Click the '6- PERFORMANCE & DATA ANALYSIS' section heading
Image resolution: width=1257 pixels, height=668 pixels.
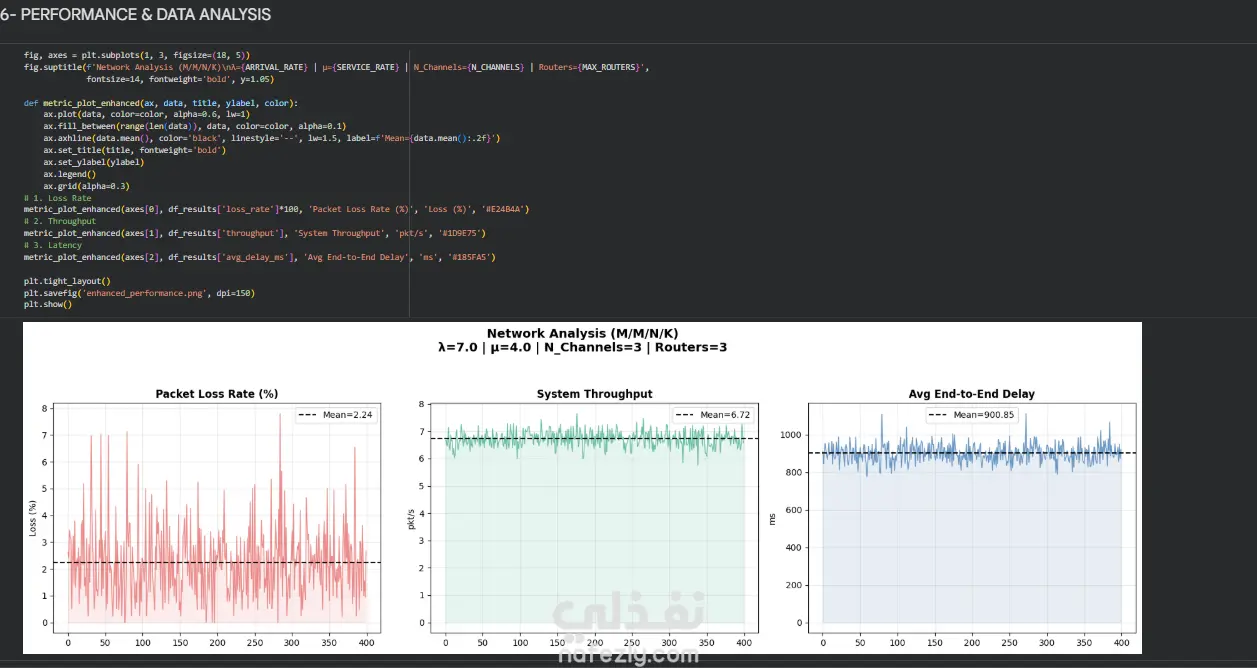(x=135, y=15)
